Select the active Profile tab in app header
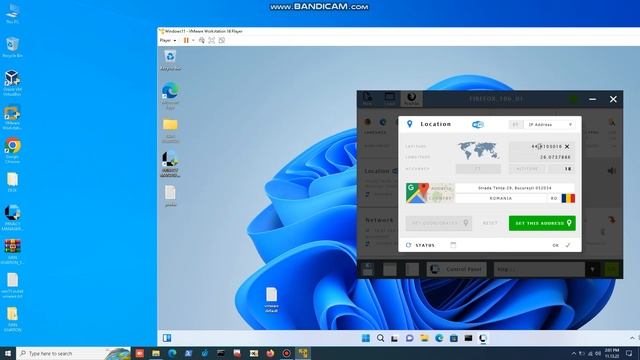The height and width of the screenshot is (360, 640). (x=411, y=99)
